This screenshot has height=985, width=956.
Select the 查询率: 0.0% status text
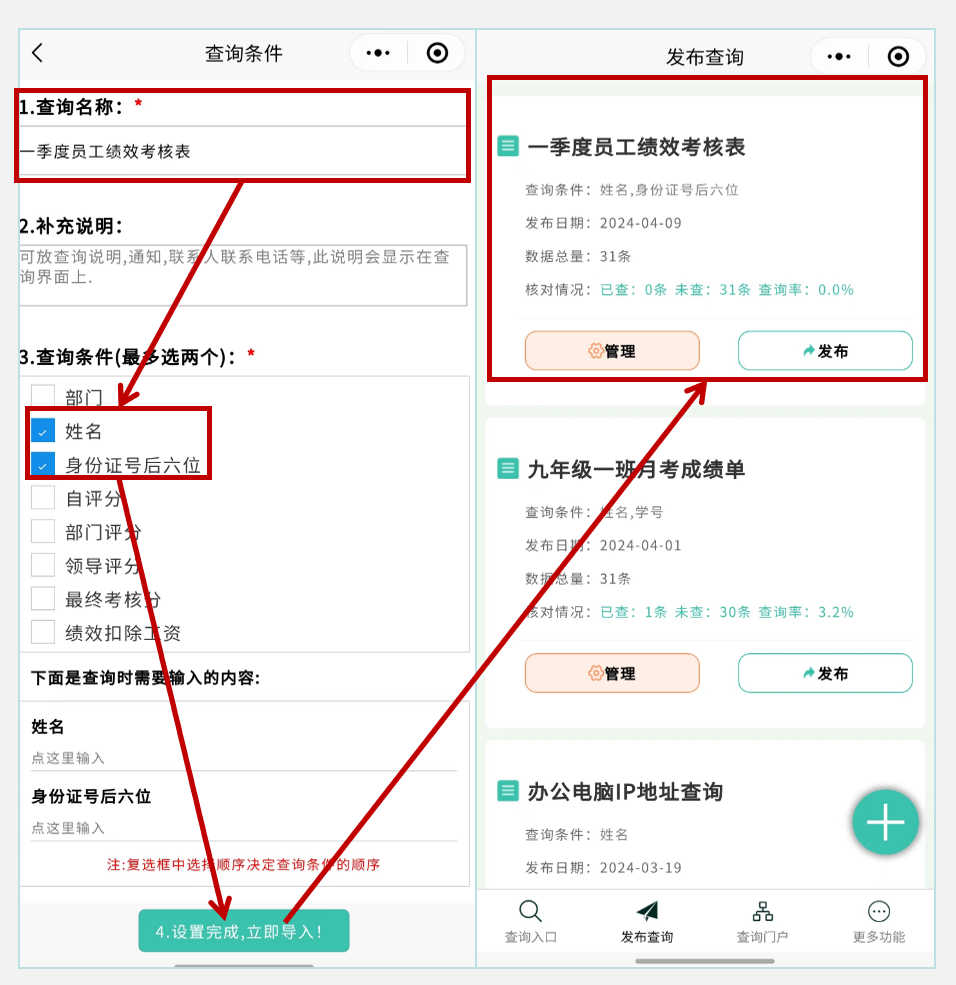806,290
